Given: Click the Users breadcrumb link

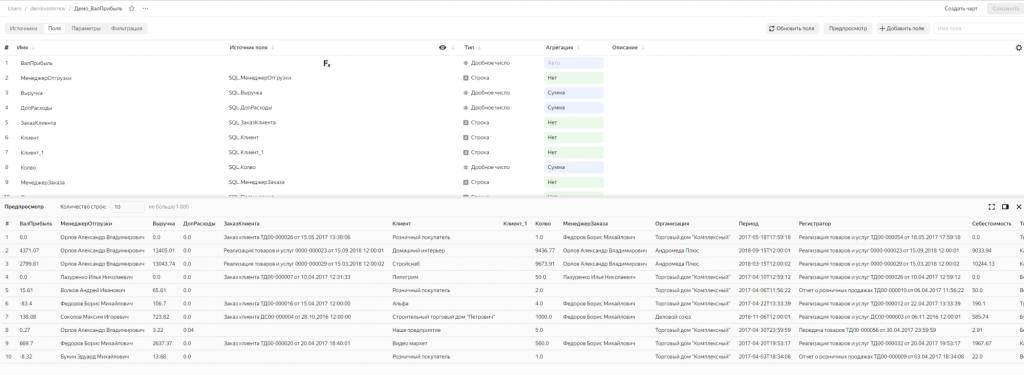Looking at the screenshot, I should (14, 8).
